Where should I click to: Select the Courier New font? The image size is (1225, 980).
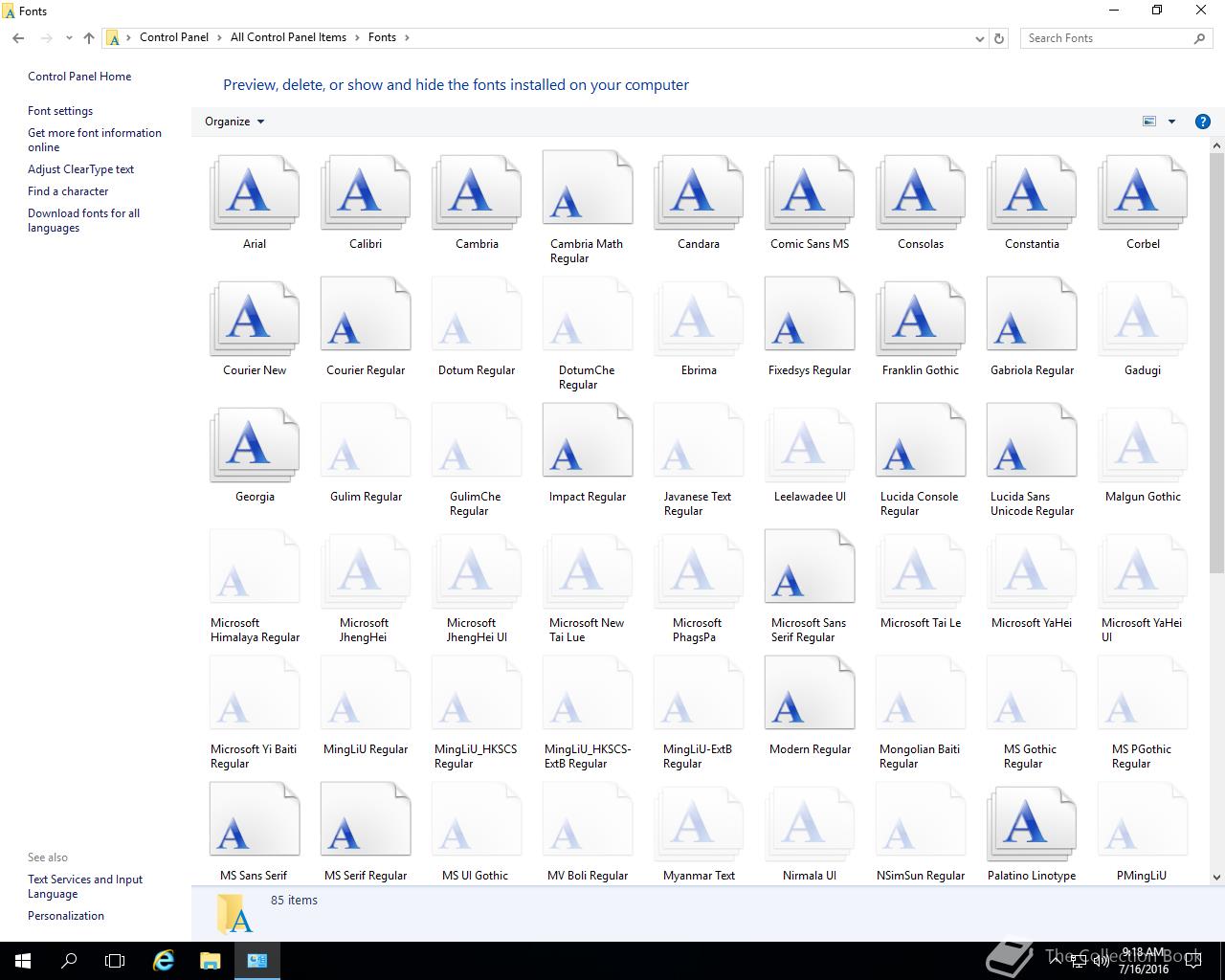255,320
